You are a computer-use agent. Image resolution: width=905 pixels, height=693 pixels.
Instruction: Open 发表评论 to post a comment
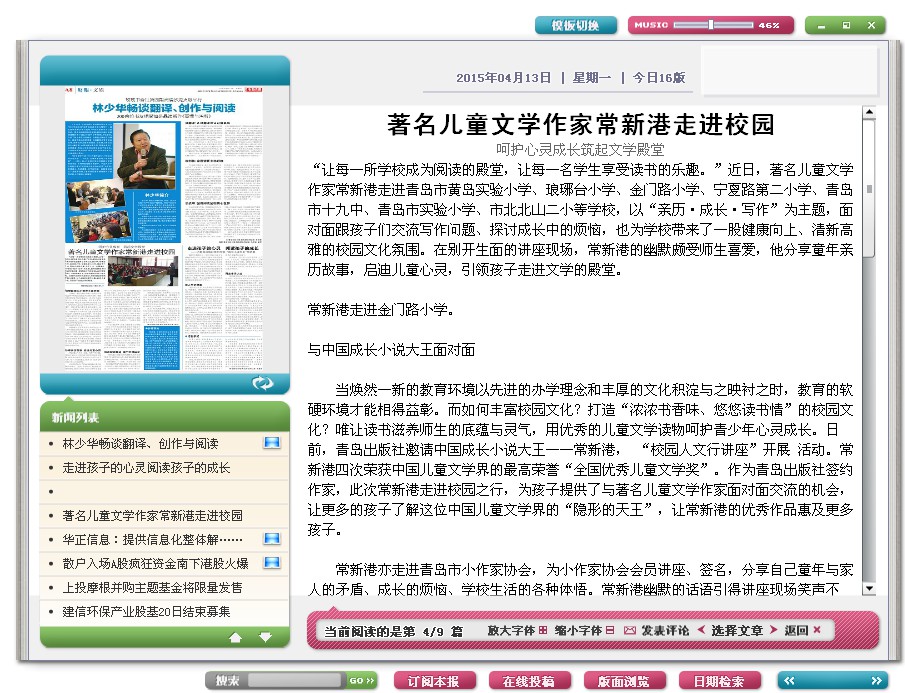pyautogui.click(x=657, y=630)
